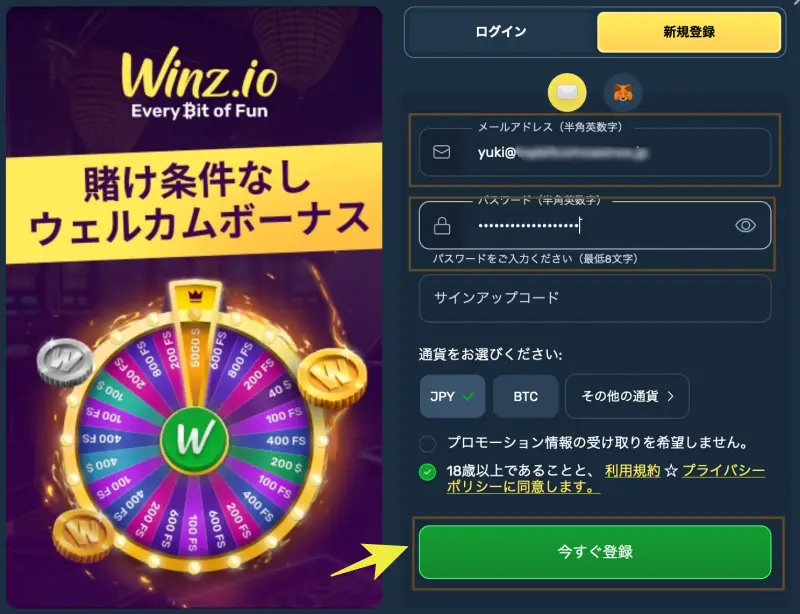
Task: Click the crown marker atop the wheel
Action: coord(195,295)
